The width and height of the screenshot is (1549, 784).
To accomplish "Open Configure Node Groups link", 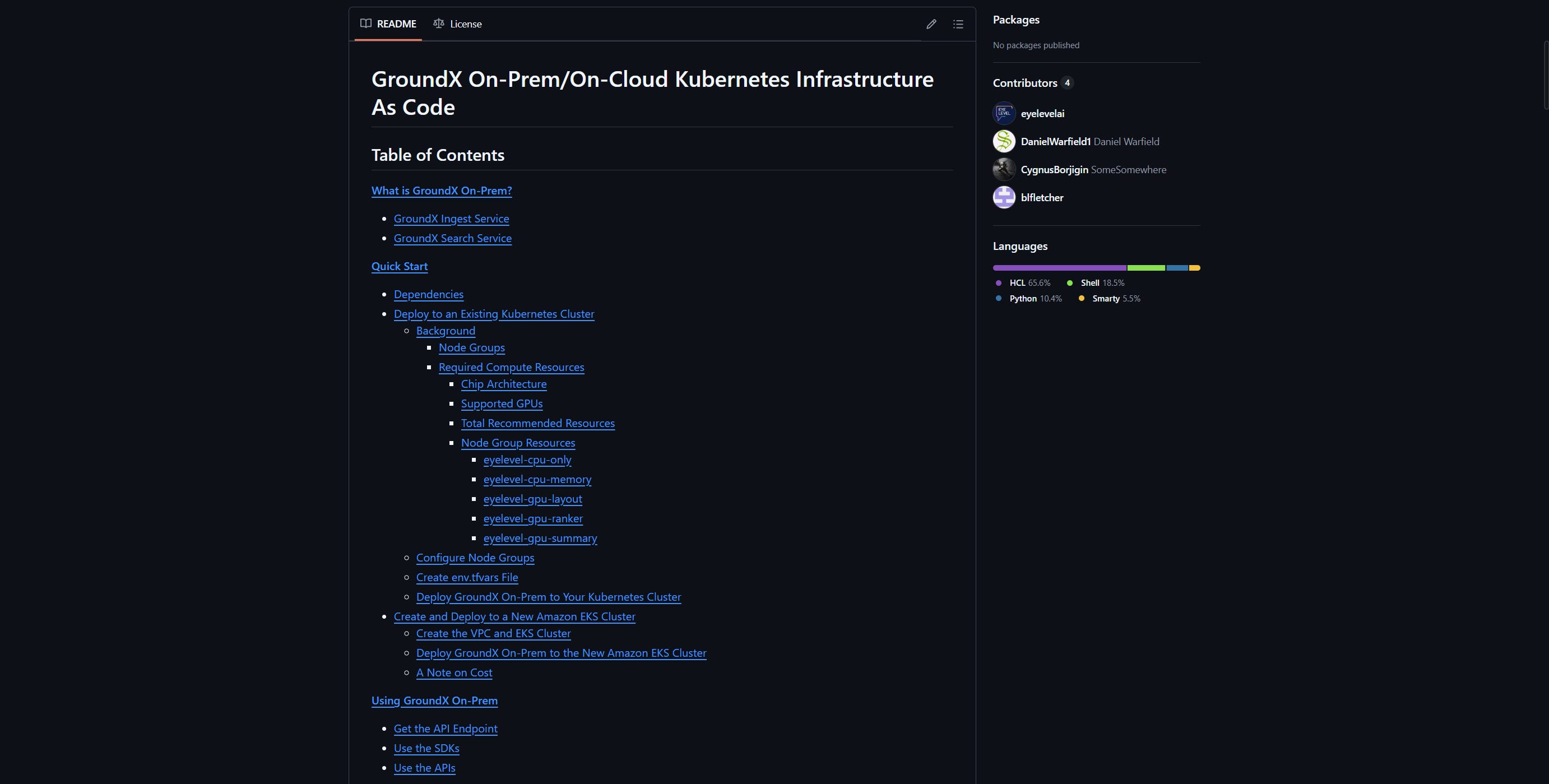I will coord(475,558).
